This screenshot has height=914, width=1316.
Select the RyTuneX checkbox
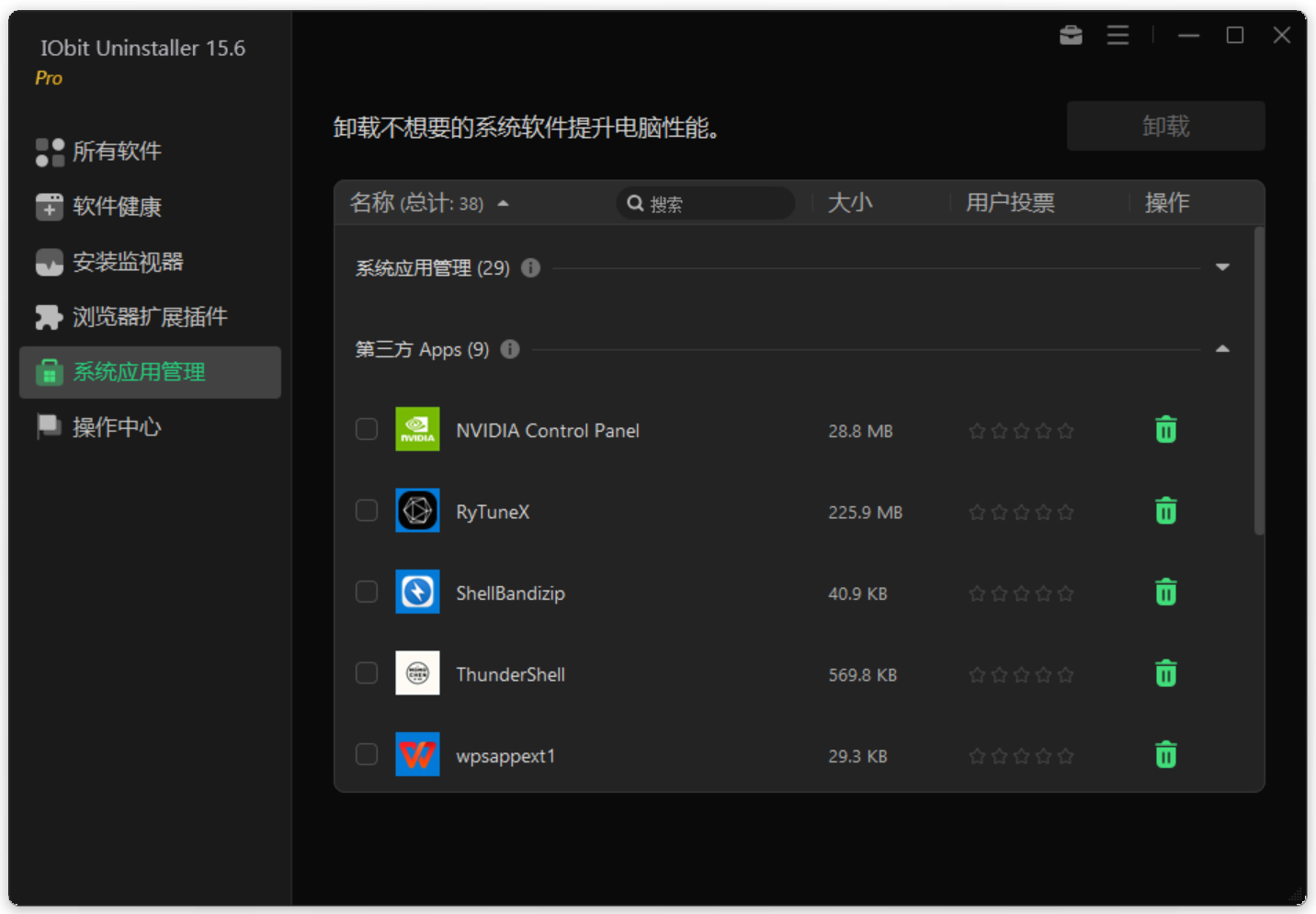(367, 511)
